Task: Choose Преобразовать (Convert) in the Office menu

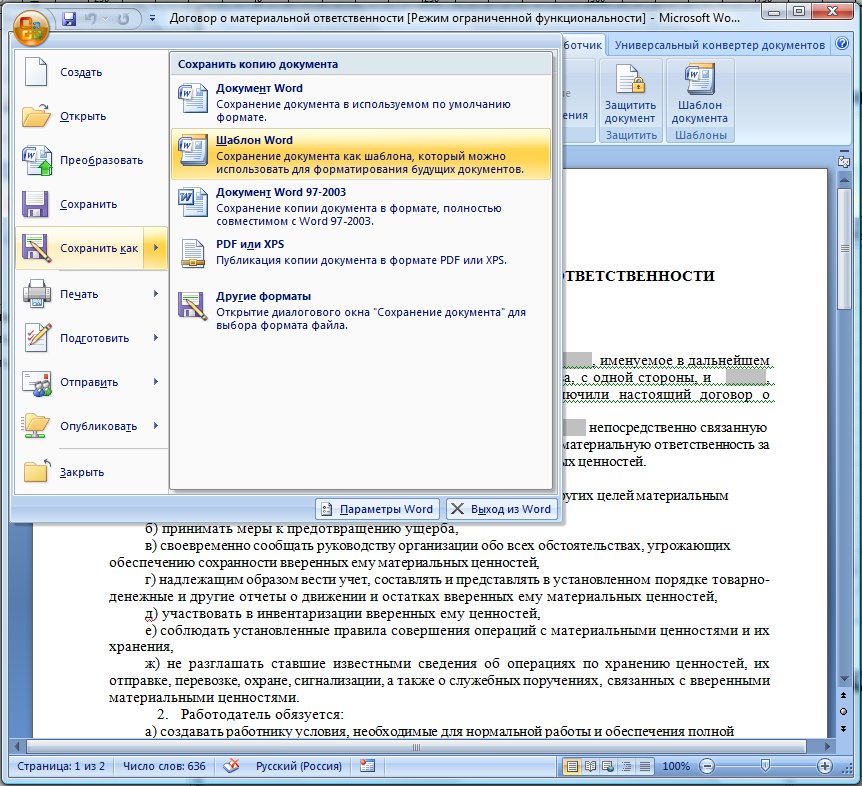Action: pos(91,160)
